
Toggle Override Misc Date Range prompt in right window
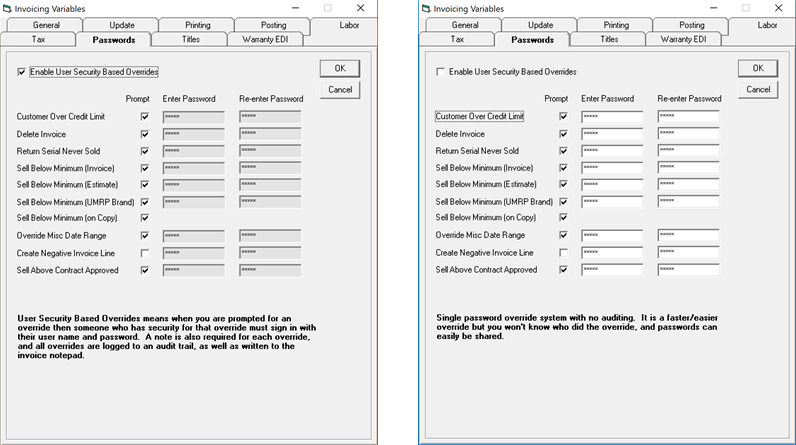[563, 235]
